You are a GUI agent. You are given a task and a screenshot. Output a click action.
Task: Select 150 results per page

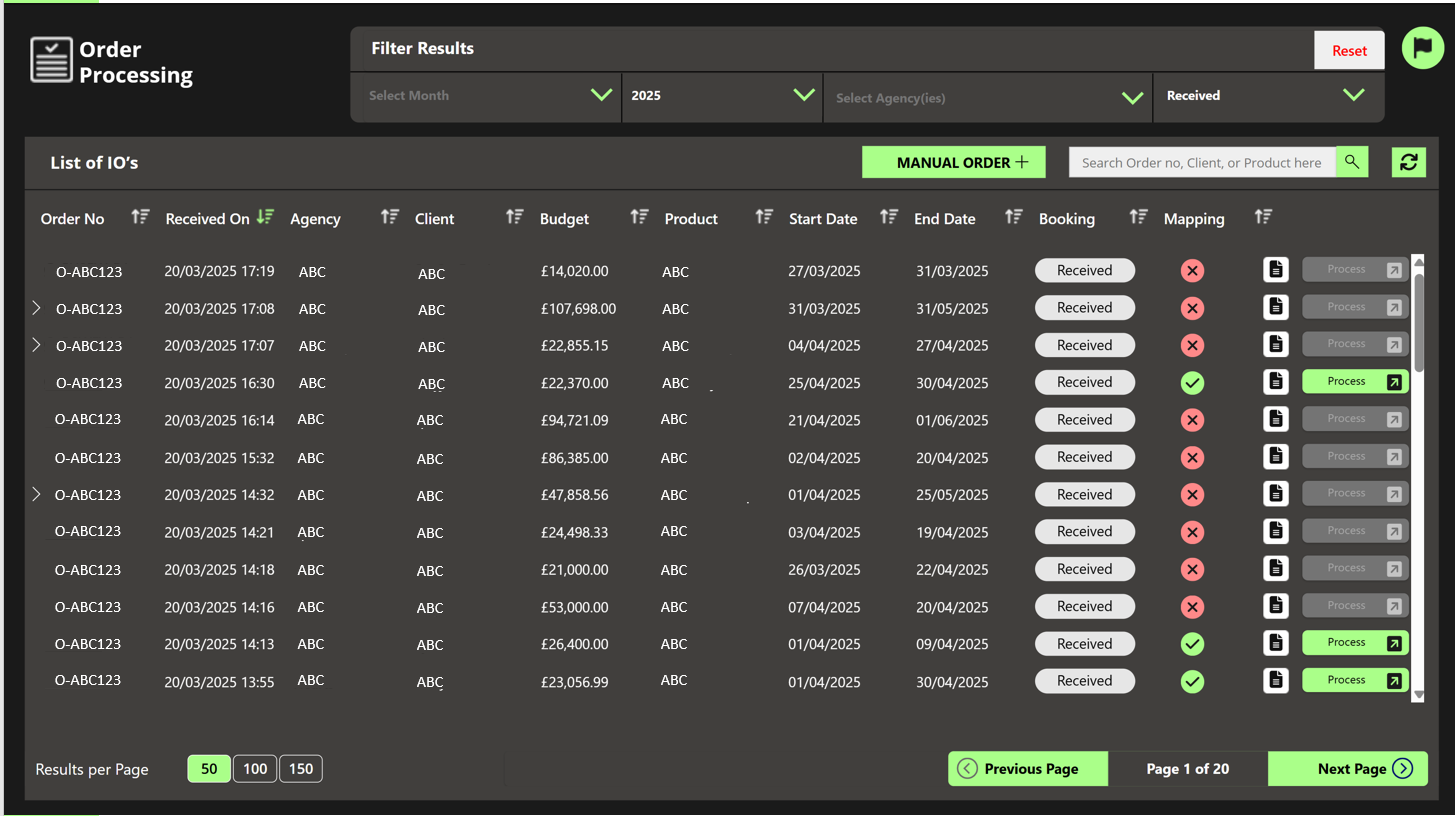(301, 769)
